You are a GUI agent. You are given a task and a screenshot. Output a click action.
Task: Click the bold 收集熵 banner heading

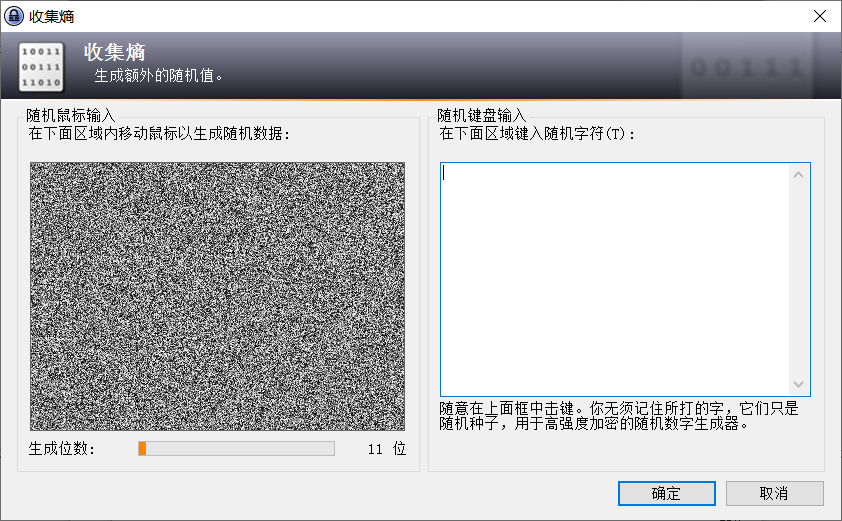coord(115,52)
